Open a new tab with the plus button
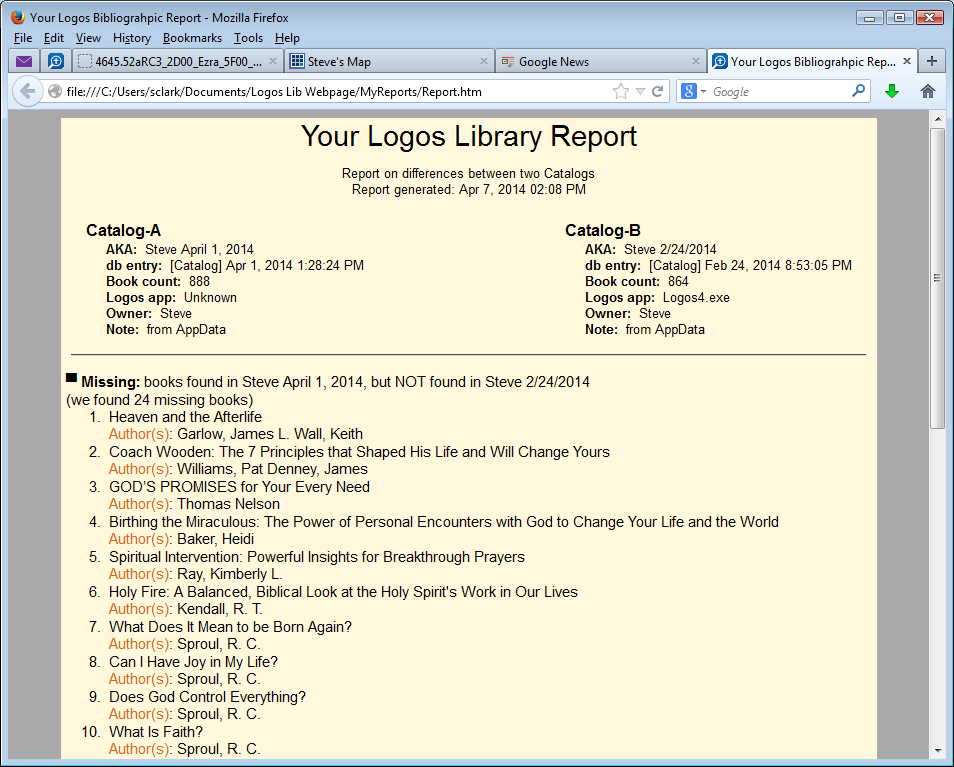 [931, 61]
